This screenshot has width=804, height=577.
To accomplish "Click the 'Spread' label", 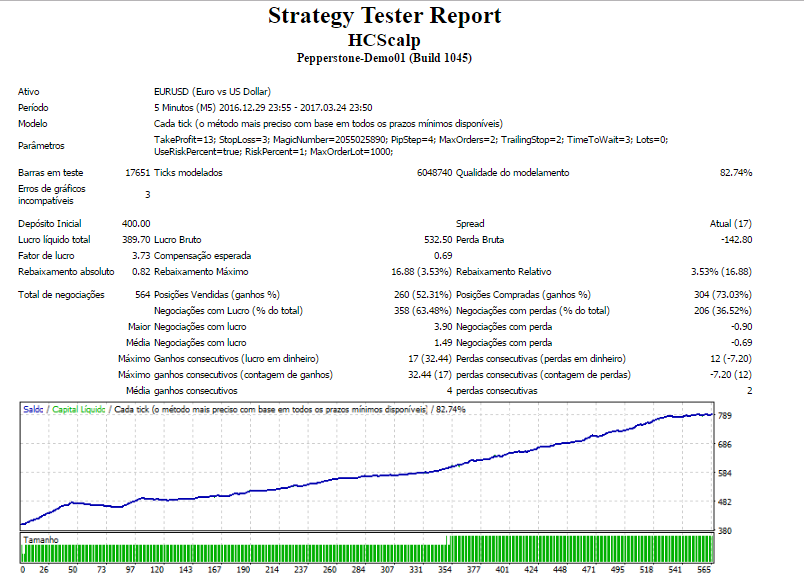I will (470, 224).
